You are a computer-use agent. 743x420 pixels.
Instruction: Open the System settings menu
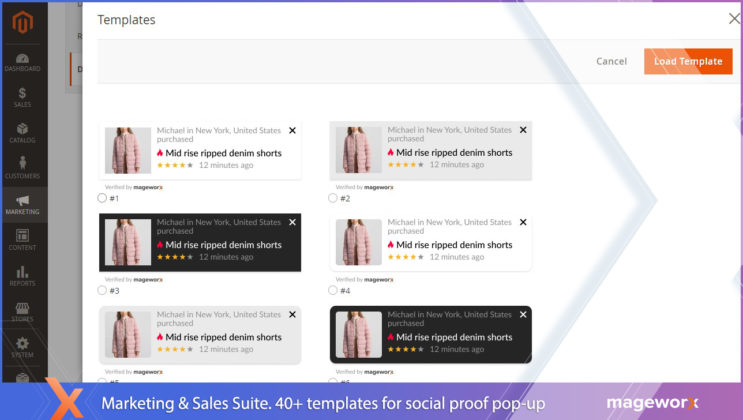click(22, 347)
